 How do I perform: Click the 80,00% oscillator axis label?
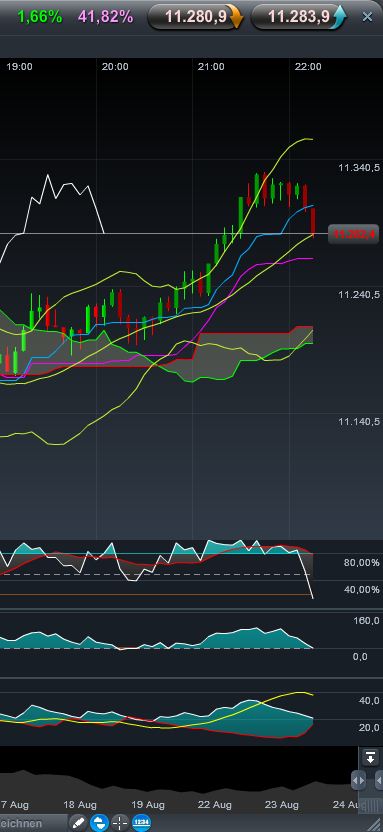362,562
